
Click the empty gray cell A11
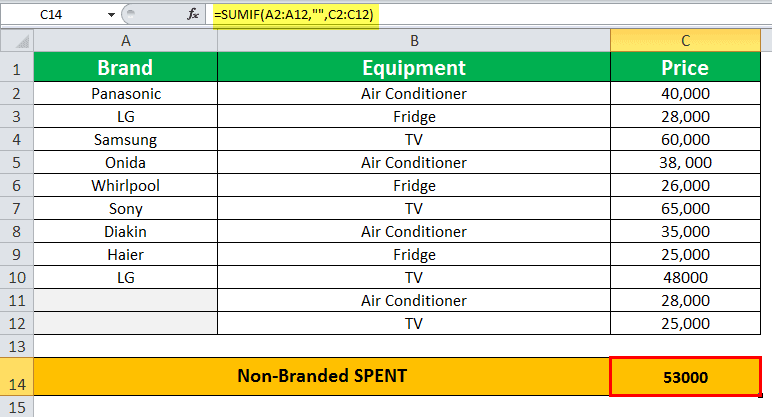[x=125, y=301]
